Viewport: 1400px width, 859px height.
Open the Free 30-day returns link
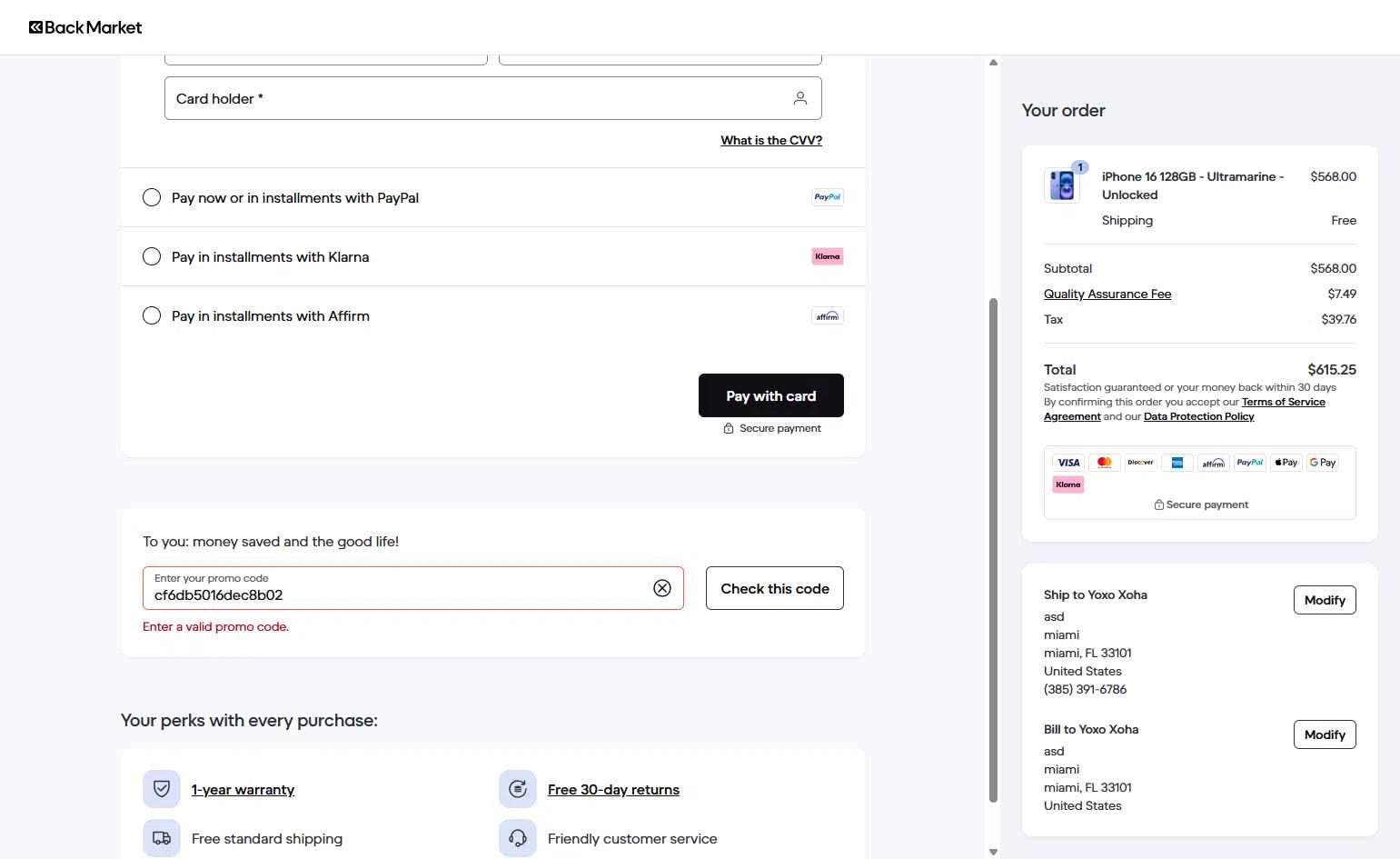tap(613, 789)
